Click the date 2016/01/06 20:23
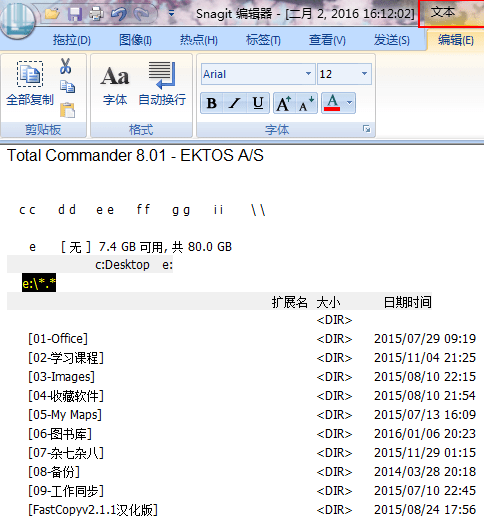Viewport: 484px width, 522px height. click(x=425, y=434)
